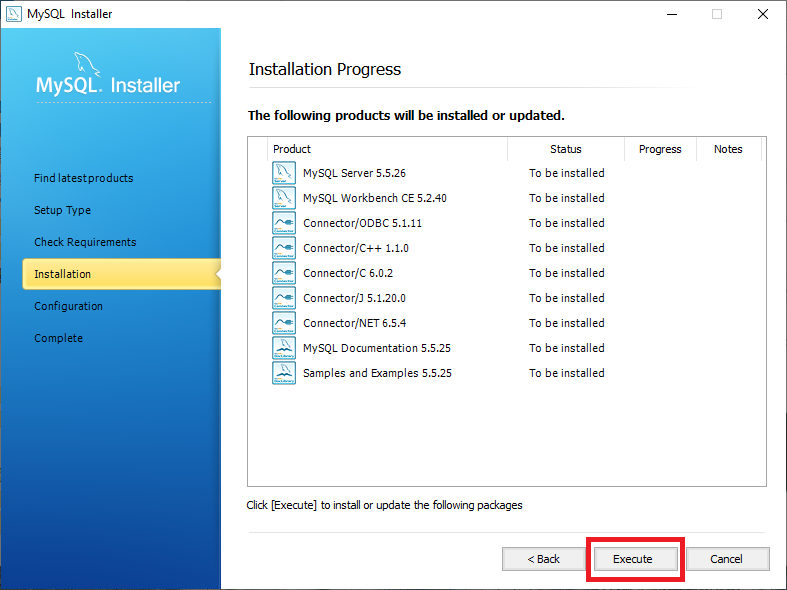Click the Connector/C 6.0.2 icon
Viewport: 787px width, 590px height.
[x=284, y=273]
